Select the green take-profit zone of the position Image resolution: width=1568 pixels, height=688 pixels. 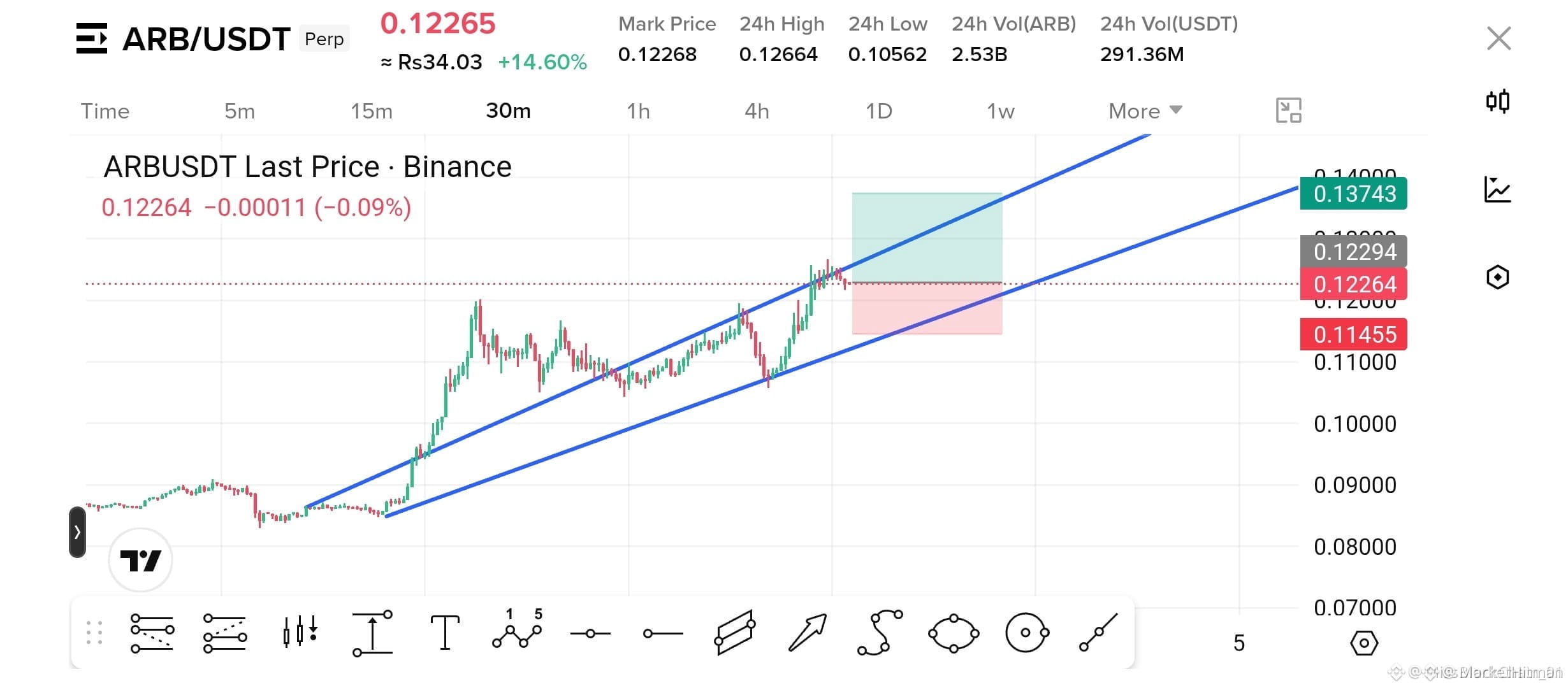pos(927,237)
